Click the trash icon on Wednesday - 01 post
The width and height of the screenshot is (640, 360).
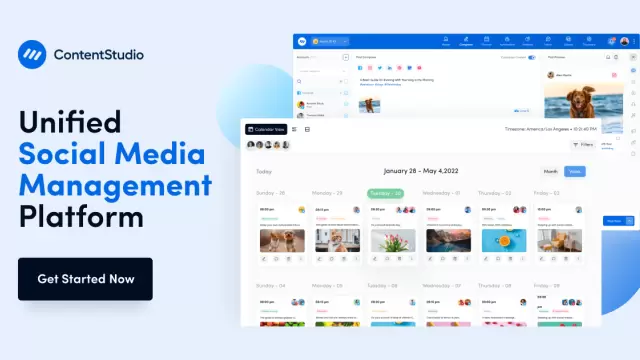[x=455, y=259]
